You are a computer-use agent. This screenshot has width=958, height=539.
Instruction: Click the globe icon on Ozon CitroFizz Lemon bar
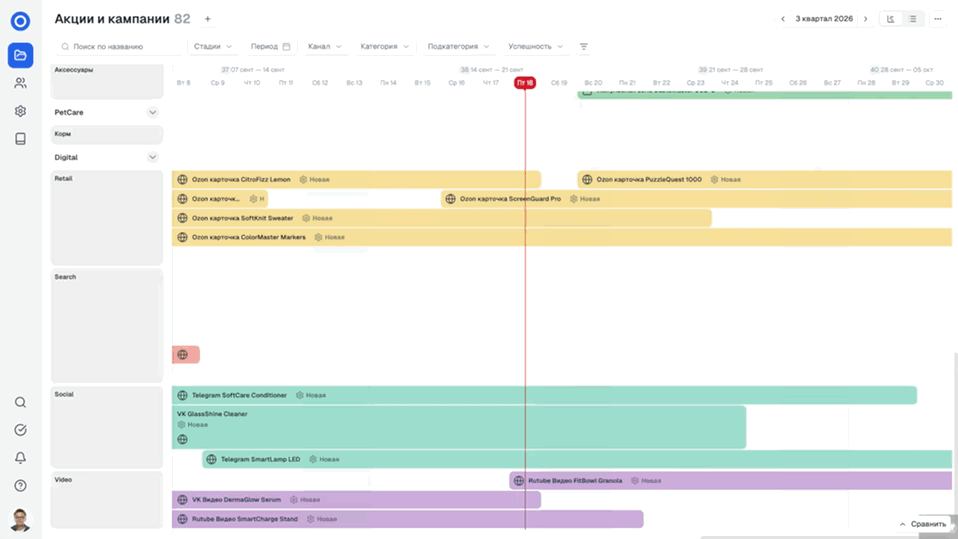point(182,180)
